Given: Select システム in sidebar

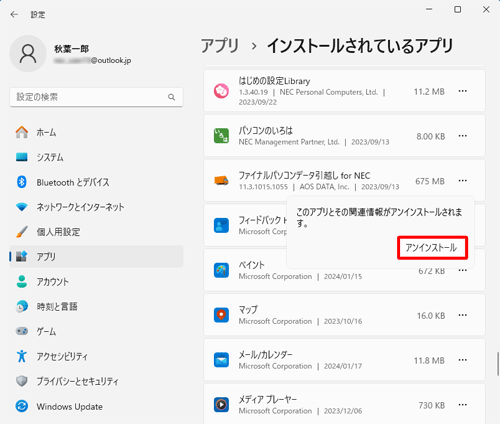Looking at the screenshot, I should coord(96,157).
